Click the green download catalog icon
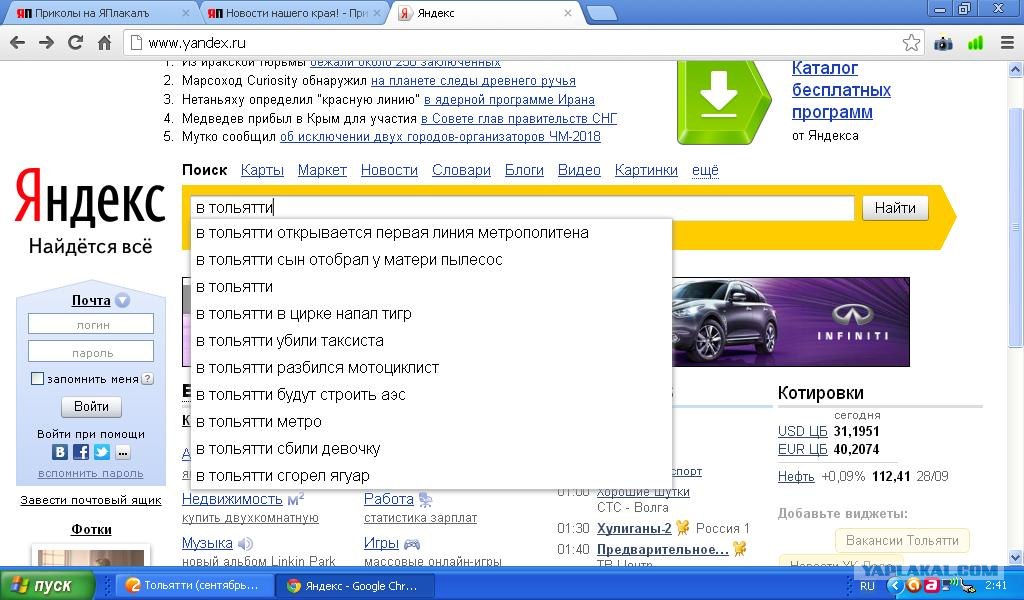 coord(724,101)
